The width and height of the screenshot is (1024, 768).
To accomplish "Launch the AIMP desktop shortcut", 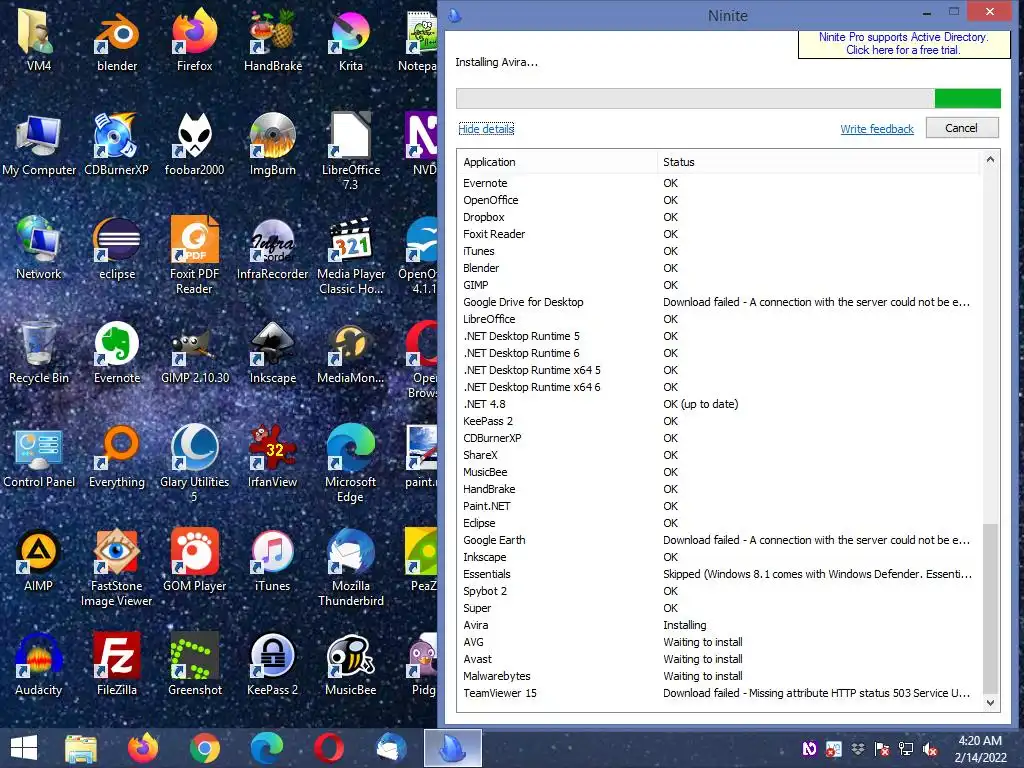I will [39, 560].
